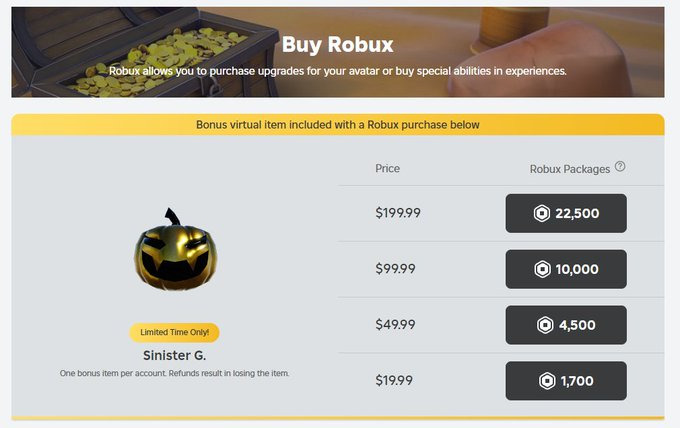Click the Robux Packages column header
Screen dimensions: 680x428
(x=569, y=169)
